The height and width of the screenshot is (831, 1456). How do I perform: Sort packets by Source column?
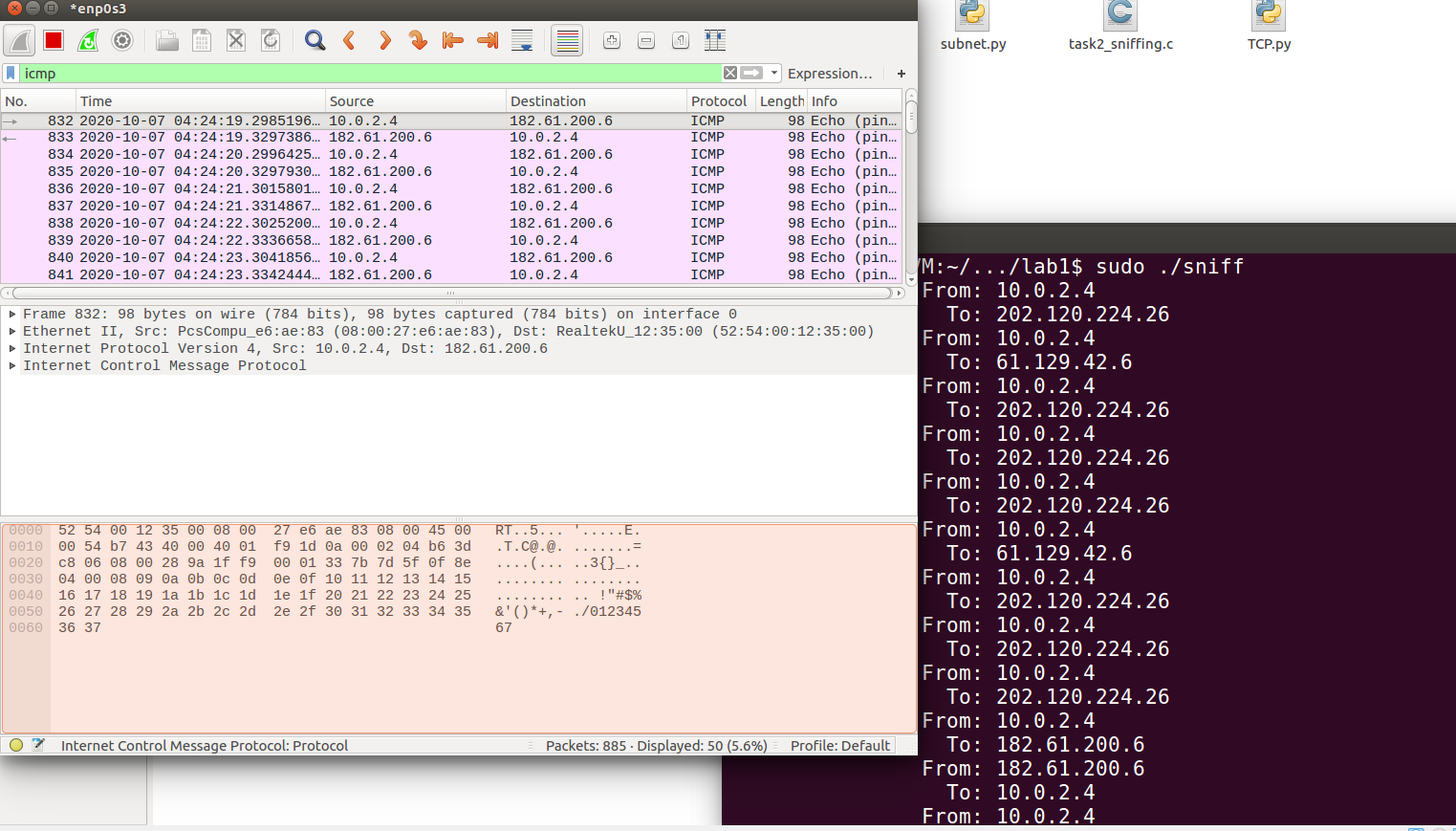pyautogui.click(x=416, y=100)
